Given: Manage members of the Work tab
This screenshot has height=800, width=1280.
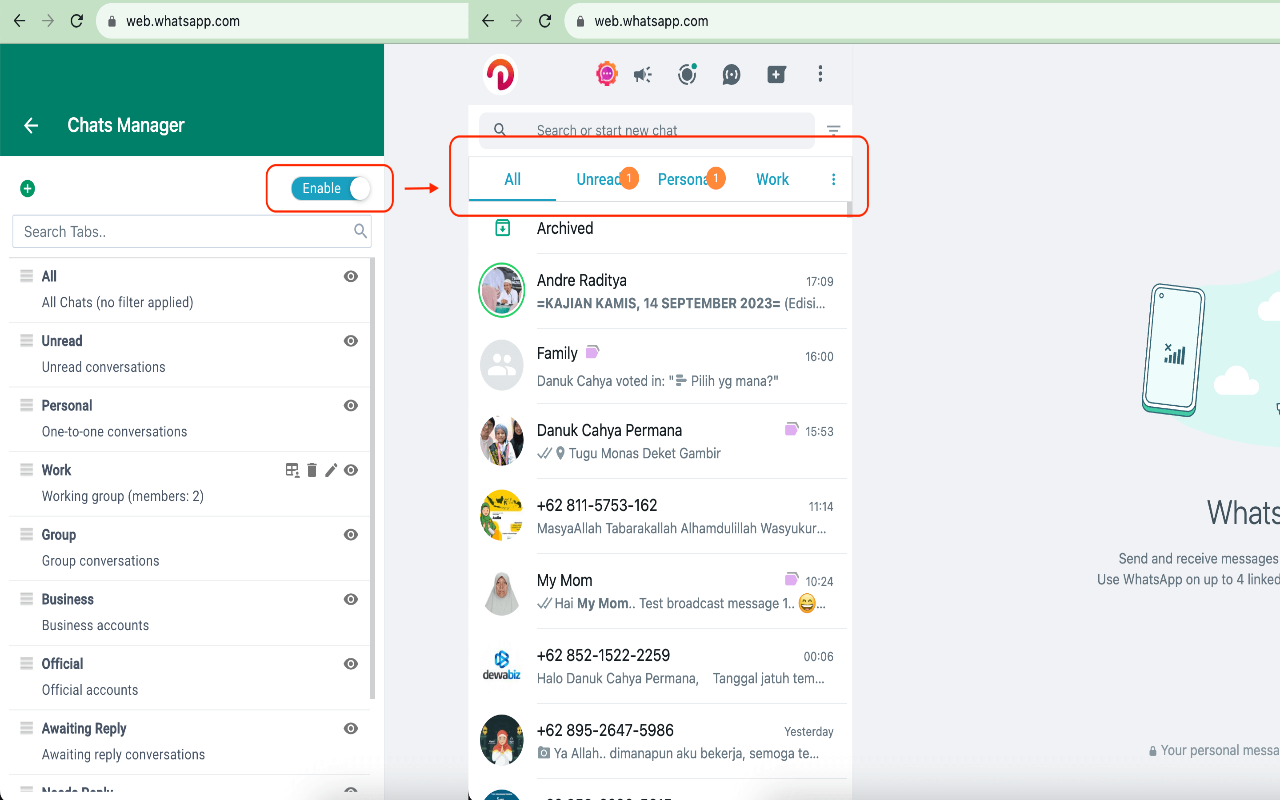Looking at the screenshot, I should (x=291, y=469).
